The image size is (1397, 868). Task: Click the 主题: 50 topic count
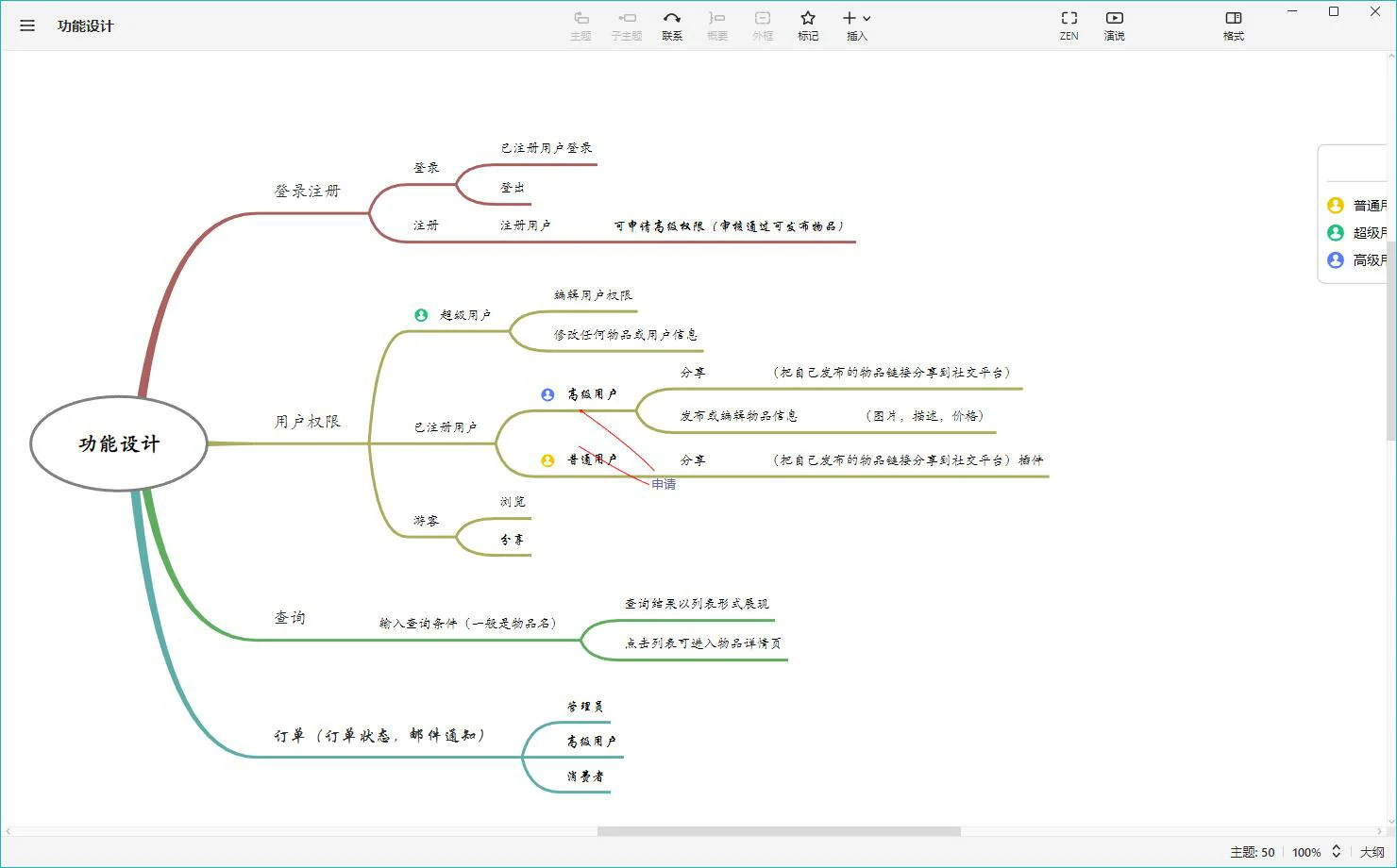point(1252,852)
